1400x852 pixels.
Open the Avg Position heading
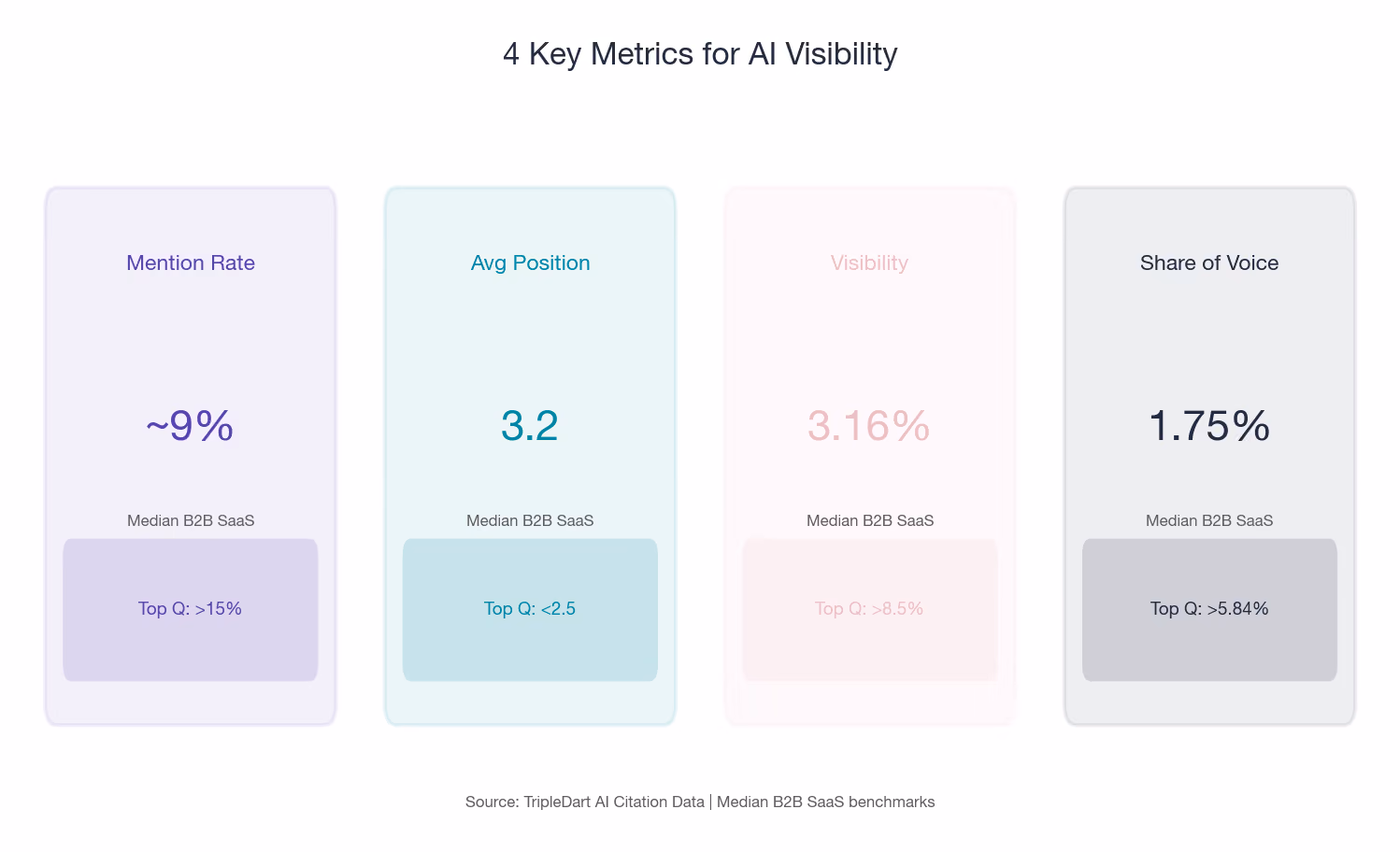tap(530, 263)
